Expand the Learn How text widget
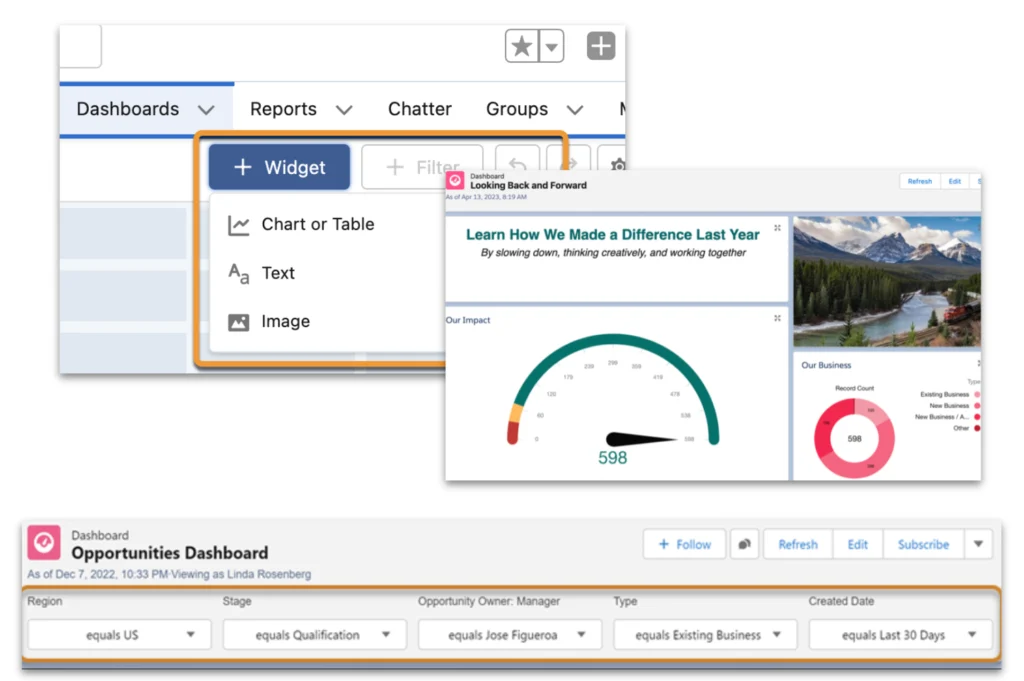This screenshot has height=681, width=1024. point(777,228)
